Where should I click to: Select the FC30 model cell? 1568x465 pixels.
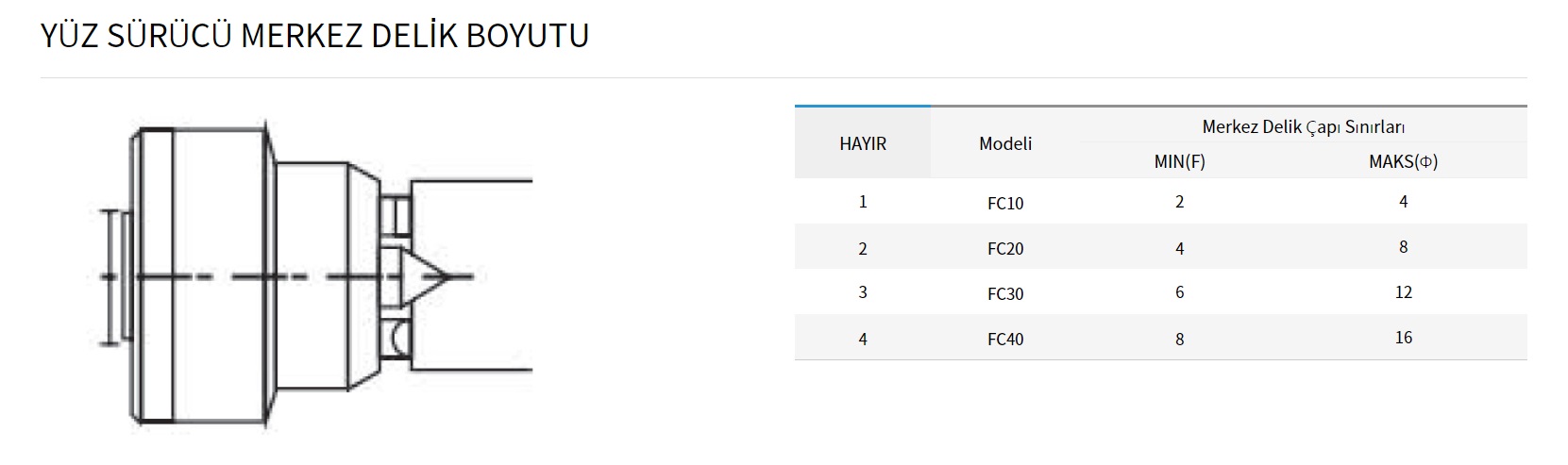1005,293
